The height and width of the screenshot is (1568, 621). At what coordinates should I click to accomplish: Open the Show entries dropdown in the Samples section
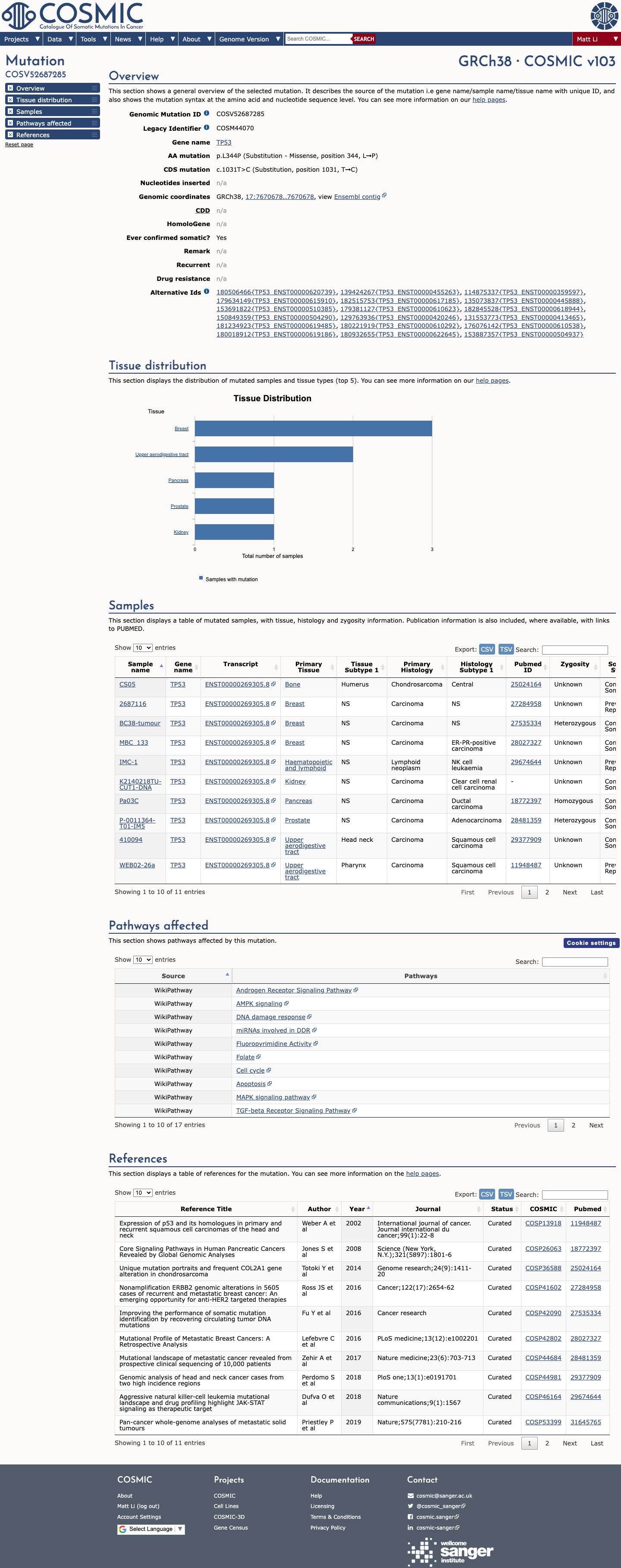(x=143, y=648)
